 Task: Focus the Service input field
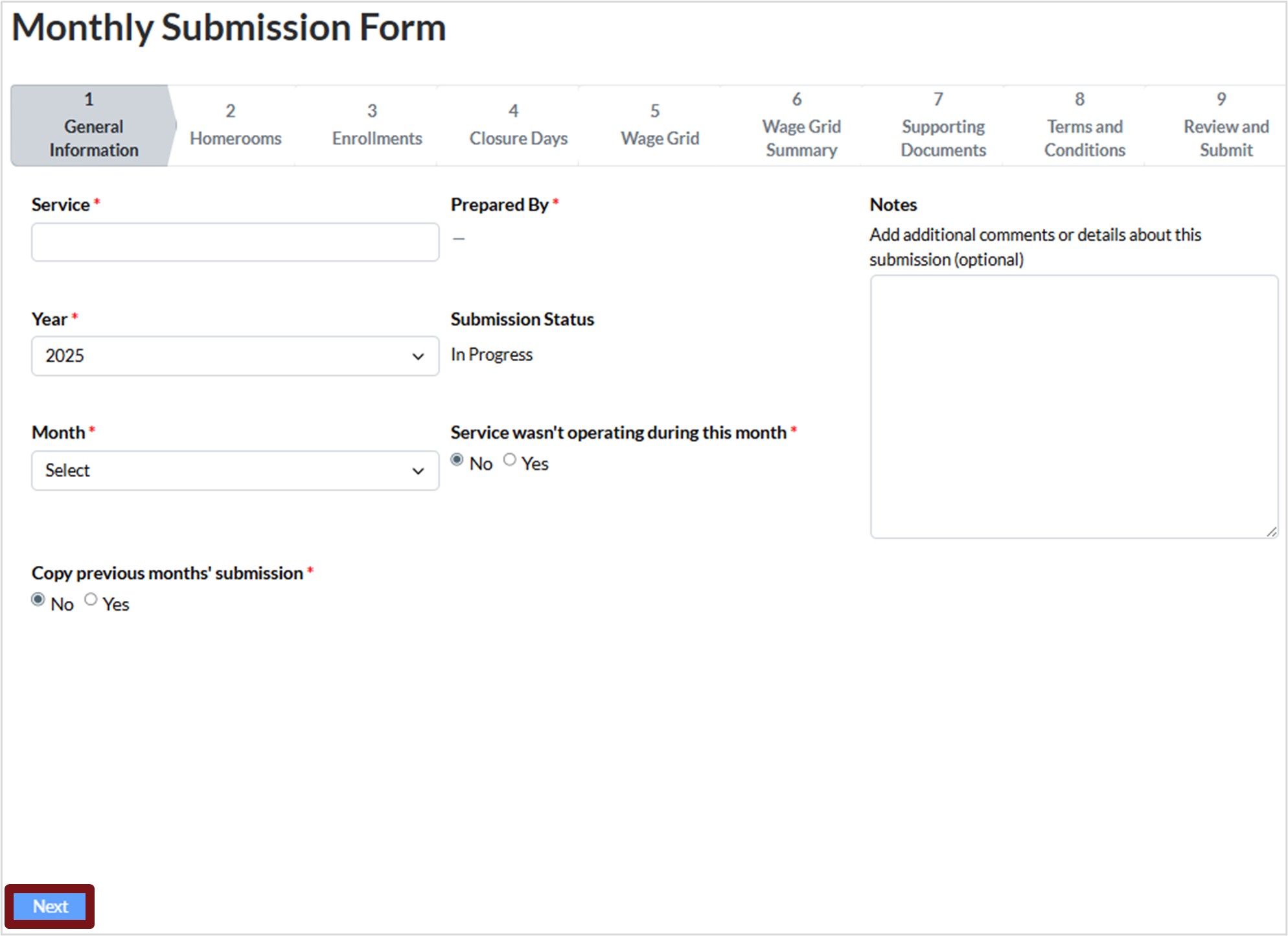pos(235,242)
